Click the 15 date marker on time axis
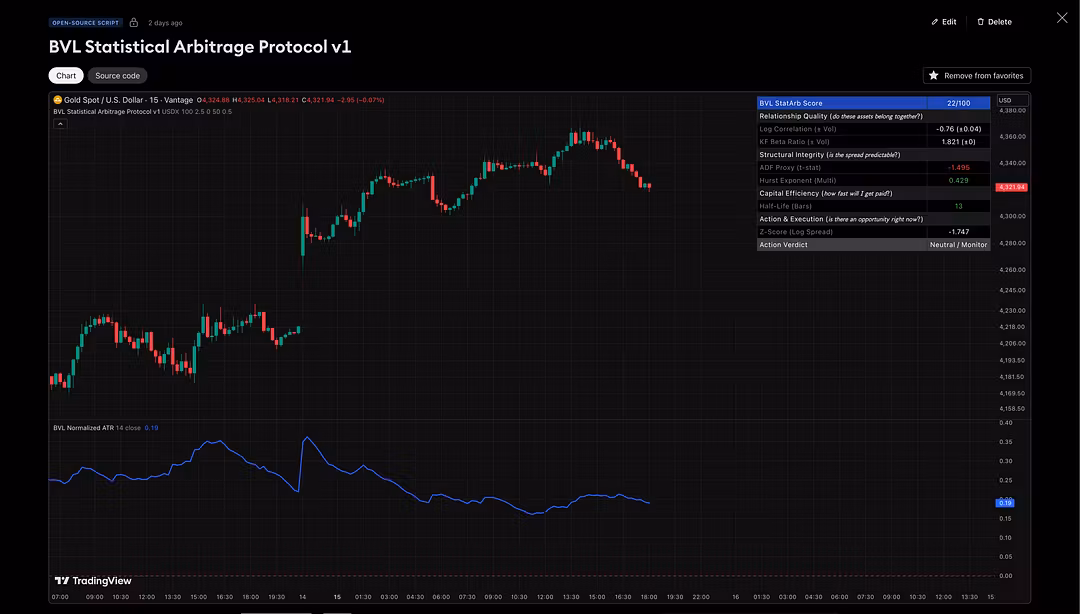 (x=337, y=597)
